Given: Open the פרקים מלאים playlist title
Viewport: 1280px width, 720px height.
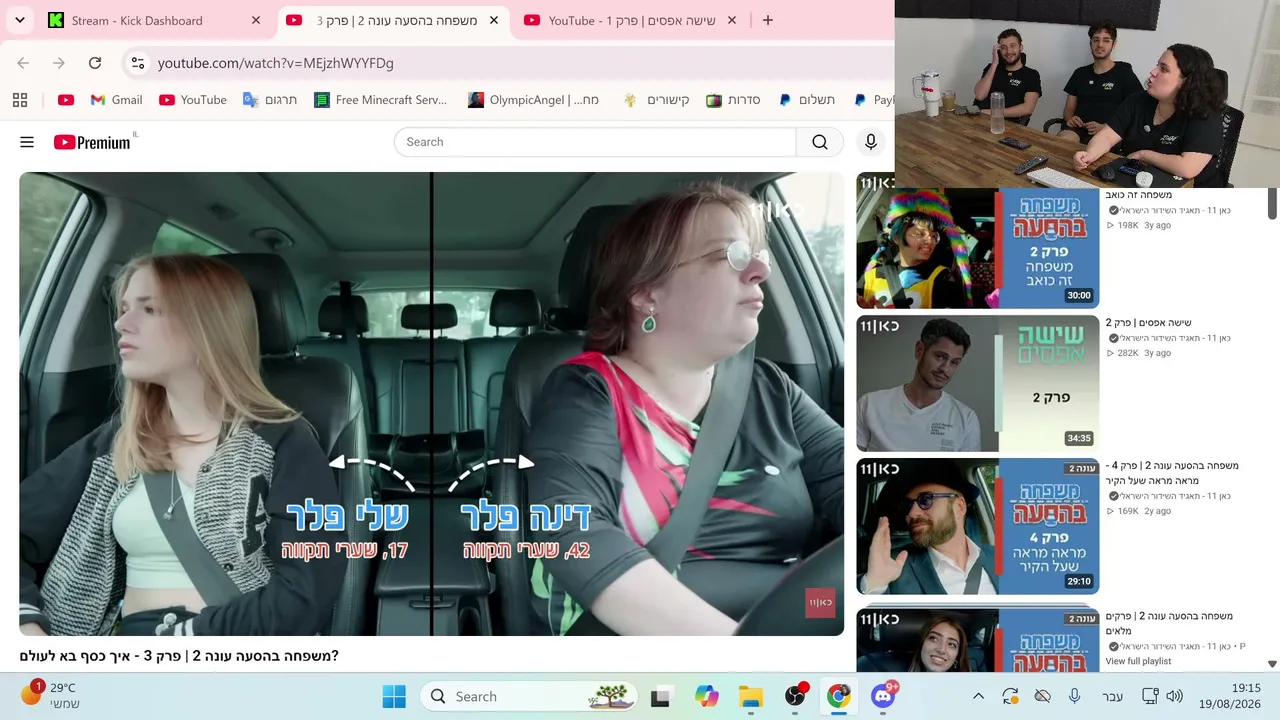Looking at the screenshot, I should point(1169,623).
